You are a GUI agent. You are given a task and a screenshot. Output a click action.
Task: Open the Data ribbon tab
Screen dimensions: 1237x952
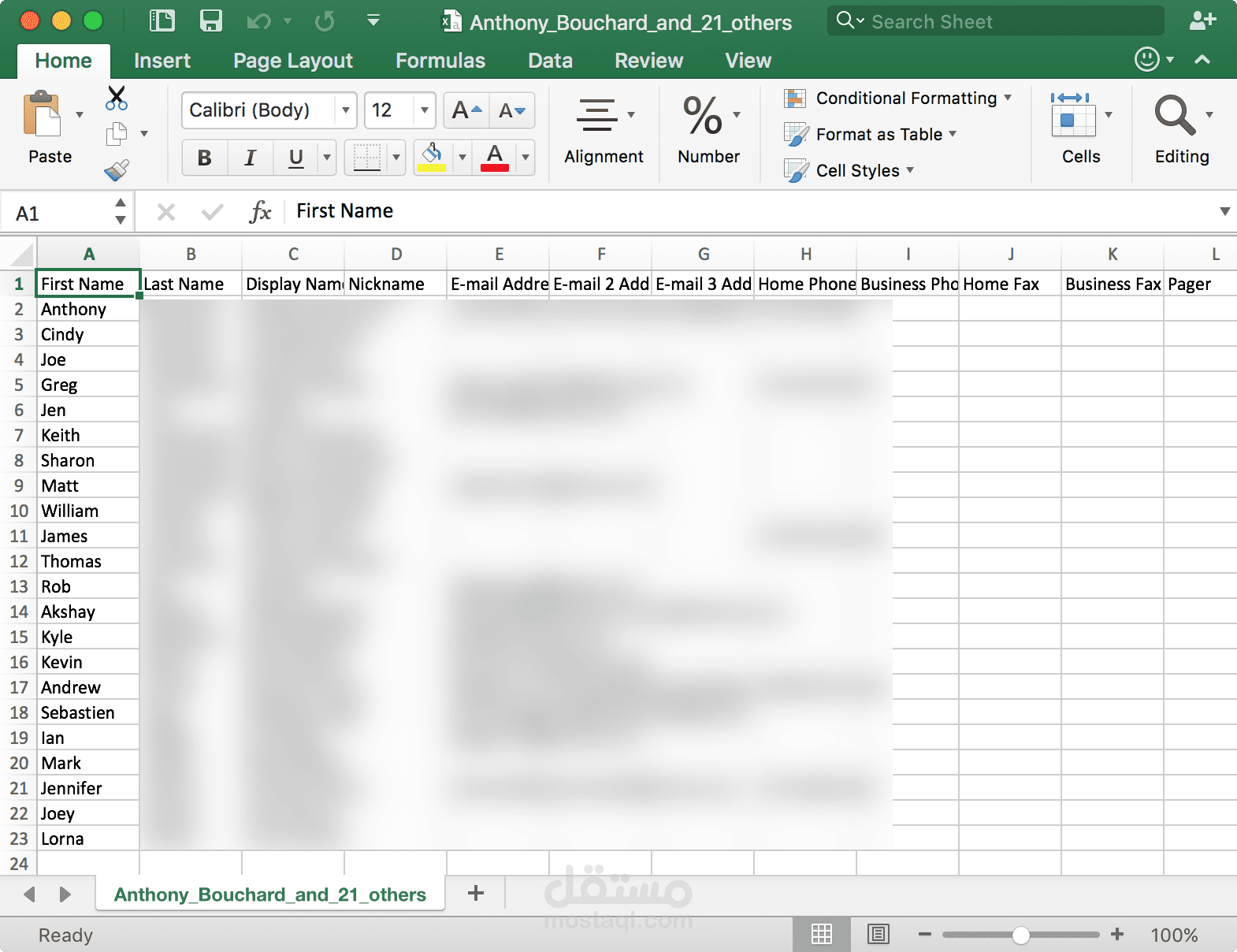coord(550,61)
